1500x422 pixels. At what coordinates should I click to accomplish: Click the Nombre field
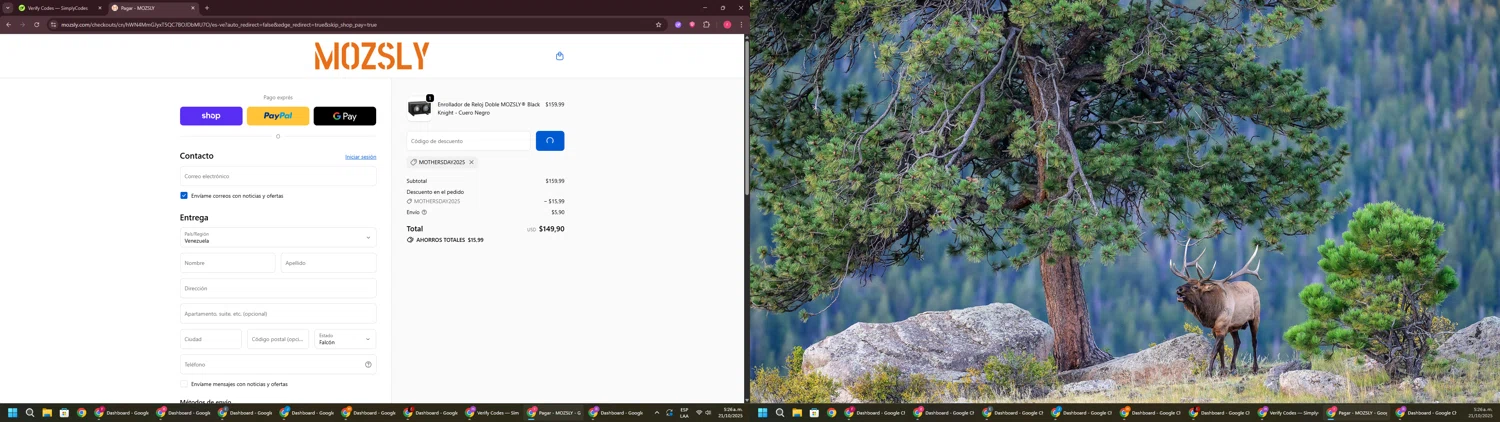[228, 263]
